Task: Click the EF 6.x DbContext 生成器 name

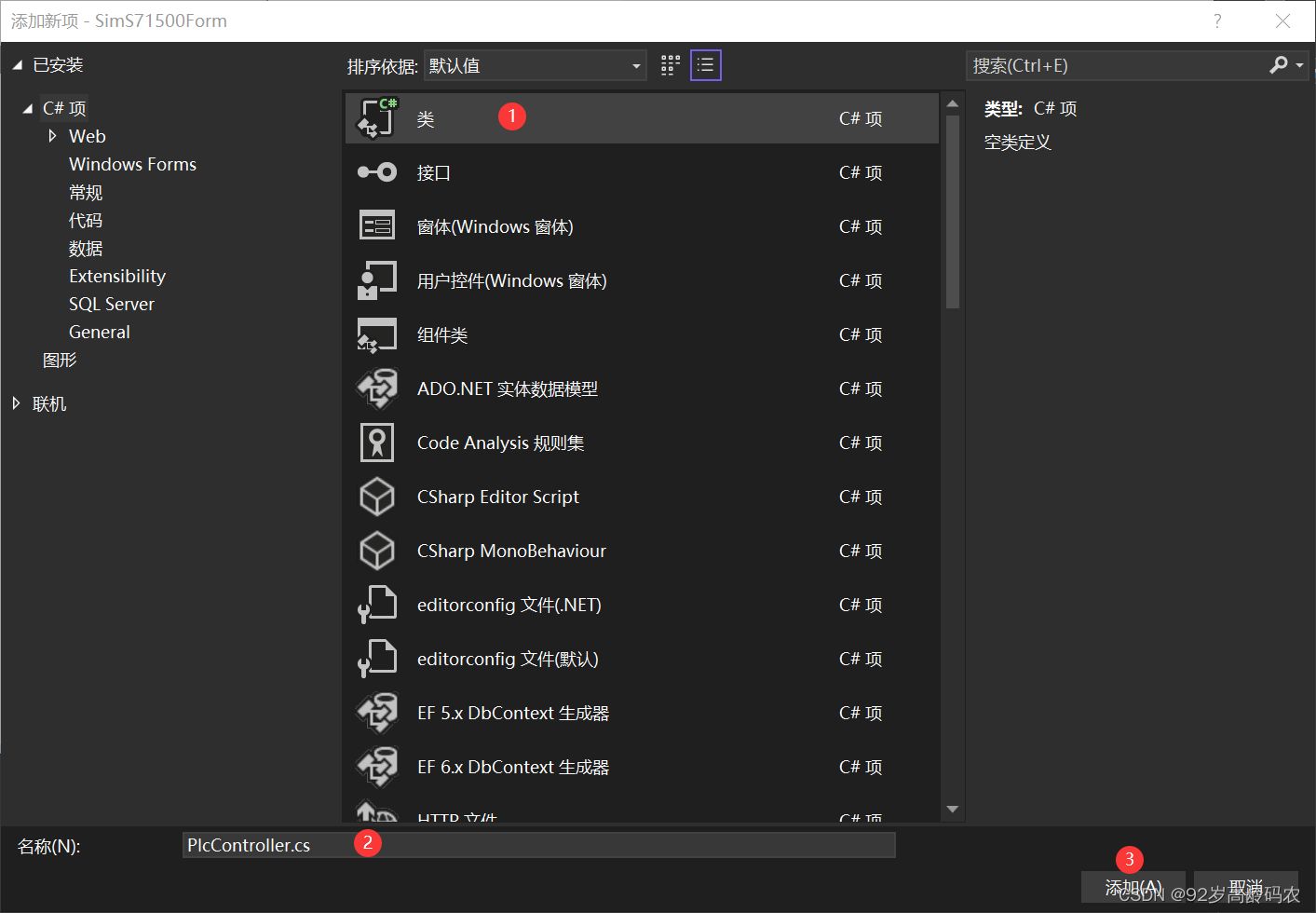Action: [513, 767]
